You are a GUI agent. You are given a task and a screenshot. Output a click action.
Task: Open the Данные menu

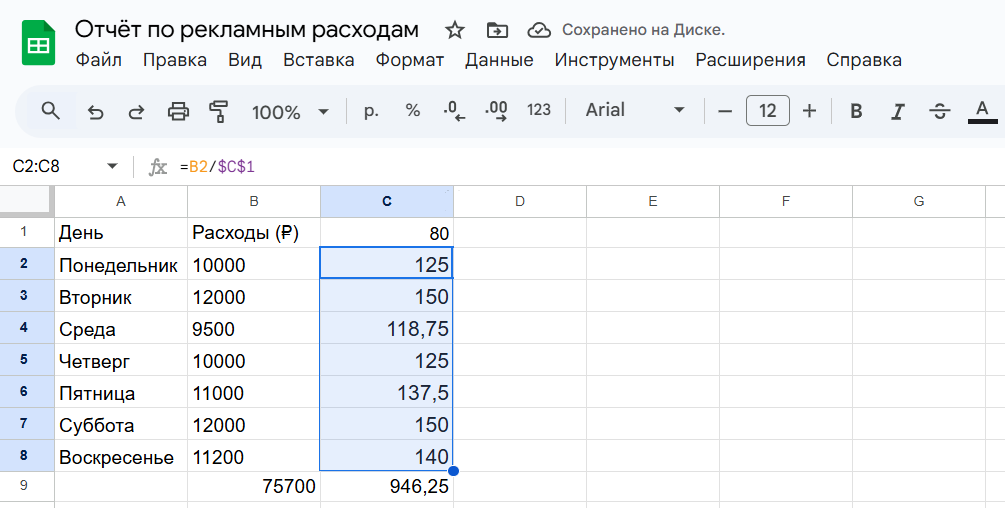(x=499, y=60)
